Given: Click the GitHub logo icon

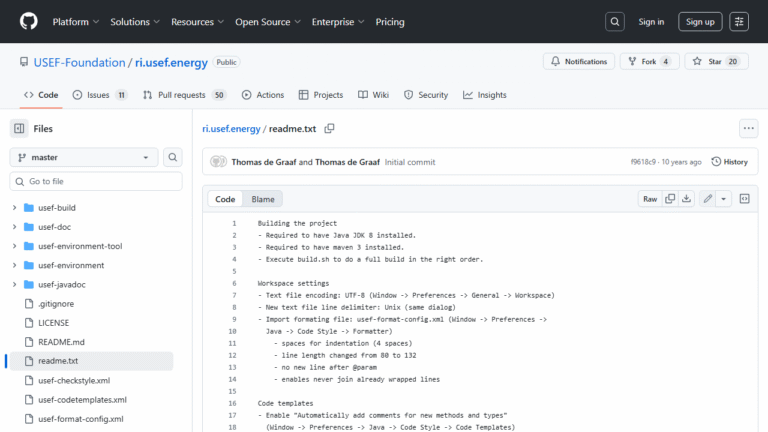Looking at the screenshot, I should 28,21.
